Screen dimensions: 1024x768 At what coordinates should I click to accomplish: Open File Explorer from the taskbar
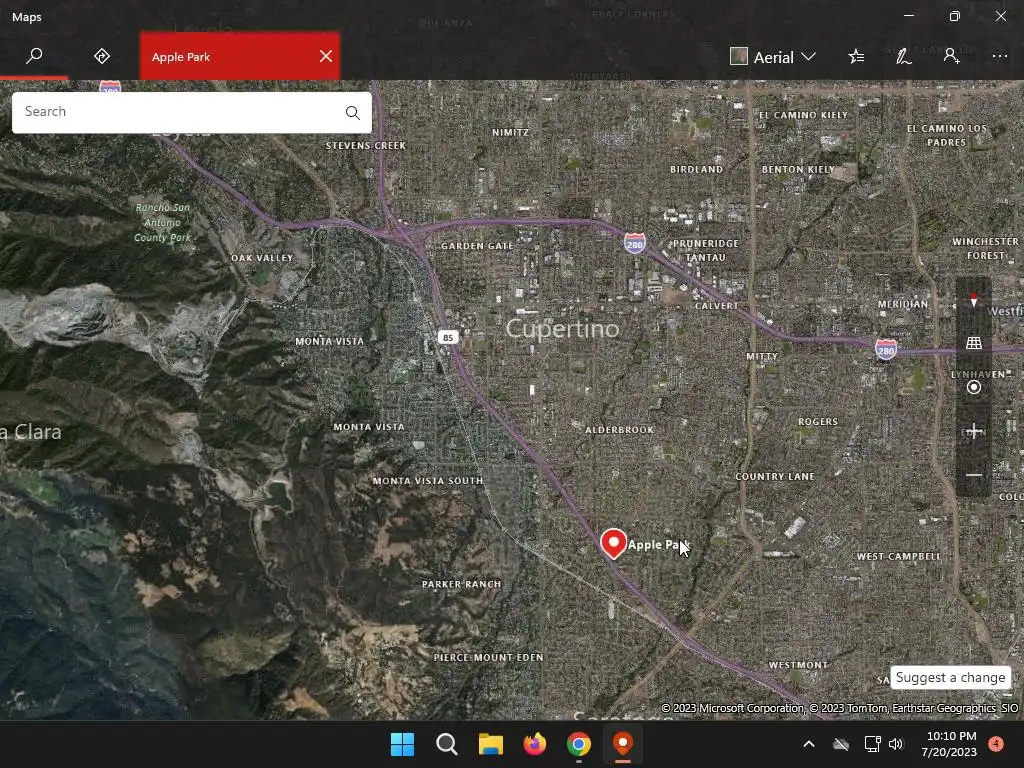490,744
